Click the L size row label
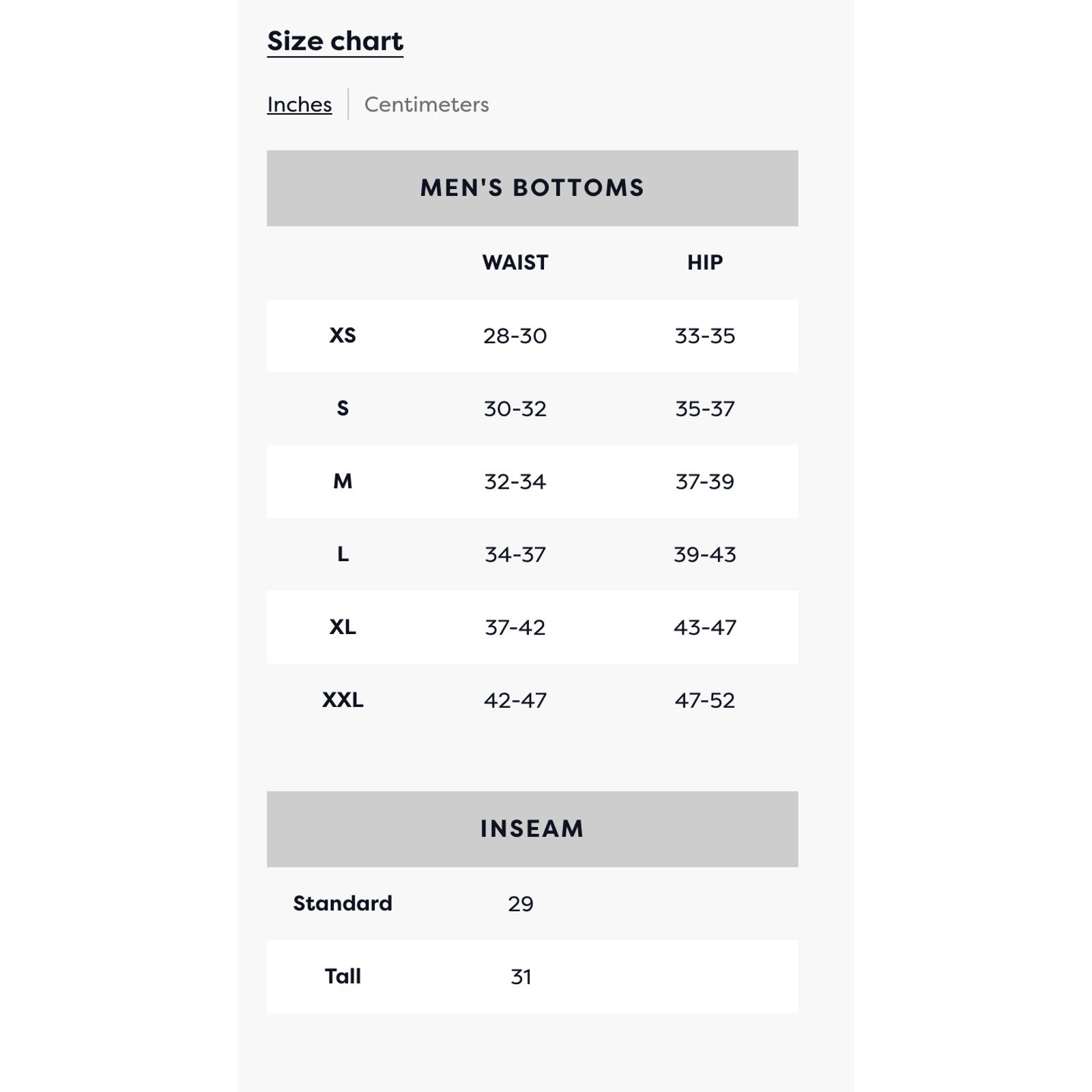1092x1092 pixels. 343,554
